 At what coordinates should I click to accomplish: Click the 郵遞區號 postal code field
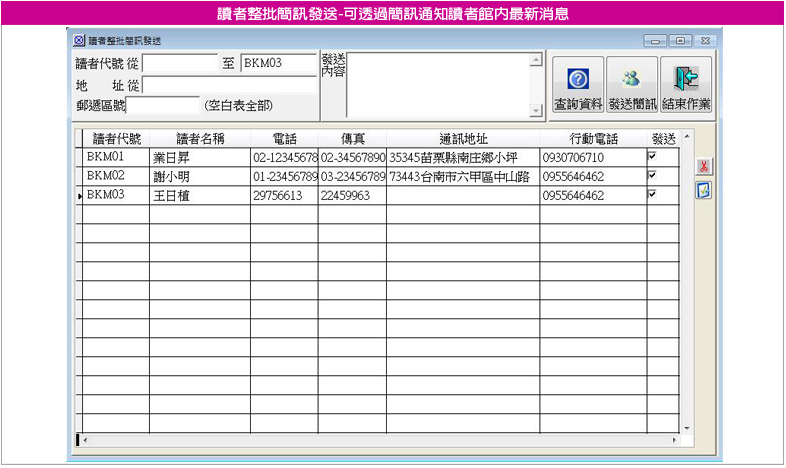coord(163,105)
